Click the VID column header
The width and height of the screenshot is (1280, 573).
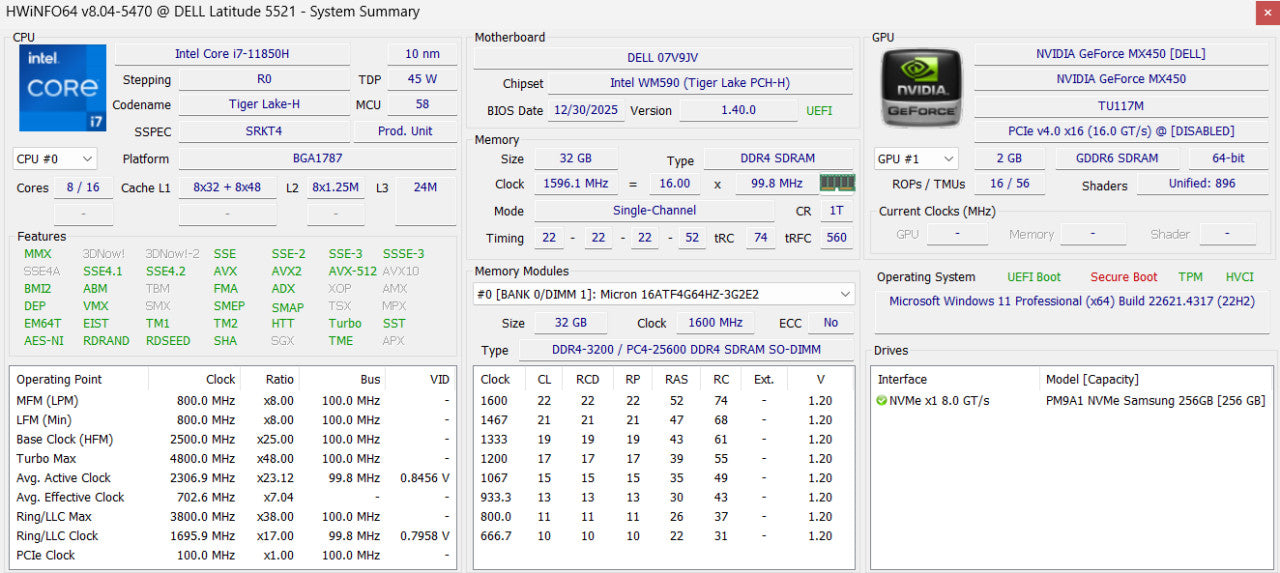[421, 380]
